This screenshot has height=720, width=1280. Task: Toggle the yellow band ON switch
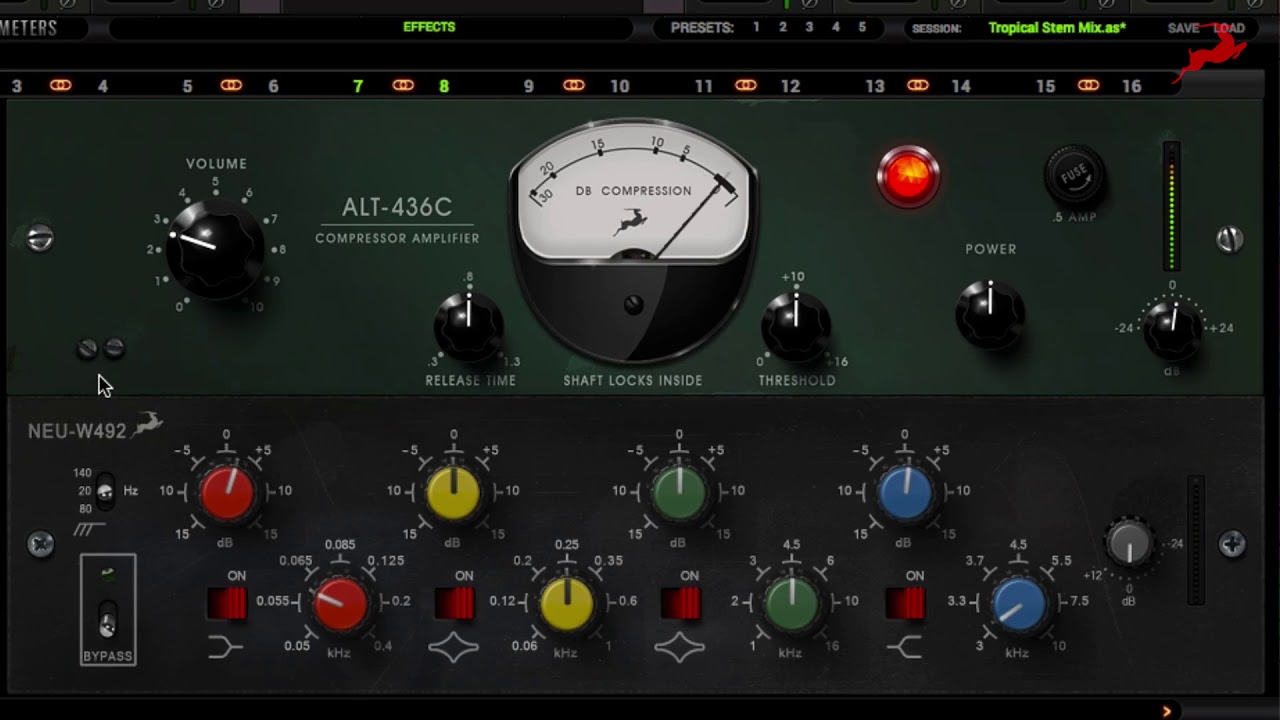[455, 603]
